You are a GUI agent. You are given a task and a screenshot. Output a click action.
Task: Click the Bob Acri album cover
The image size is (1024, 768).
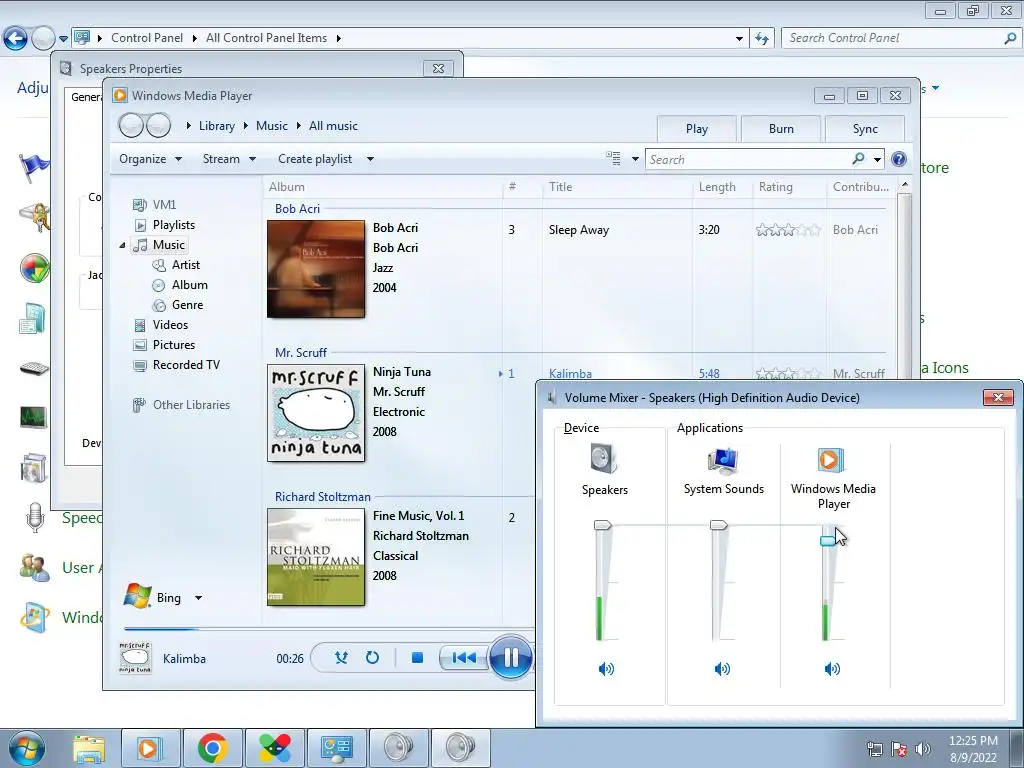tap(316, 269)
